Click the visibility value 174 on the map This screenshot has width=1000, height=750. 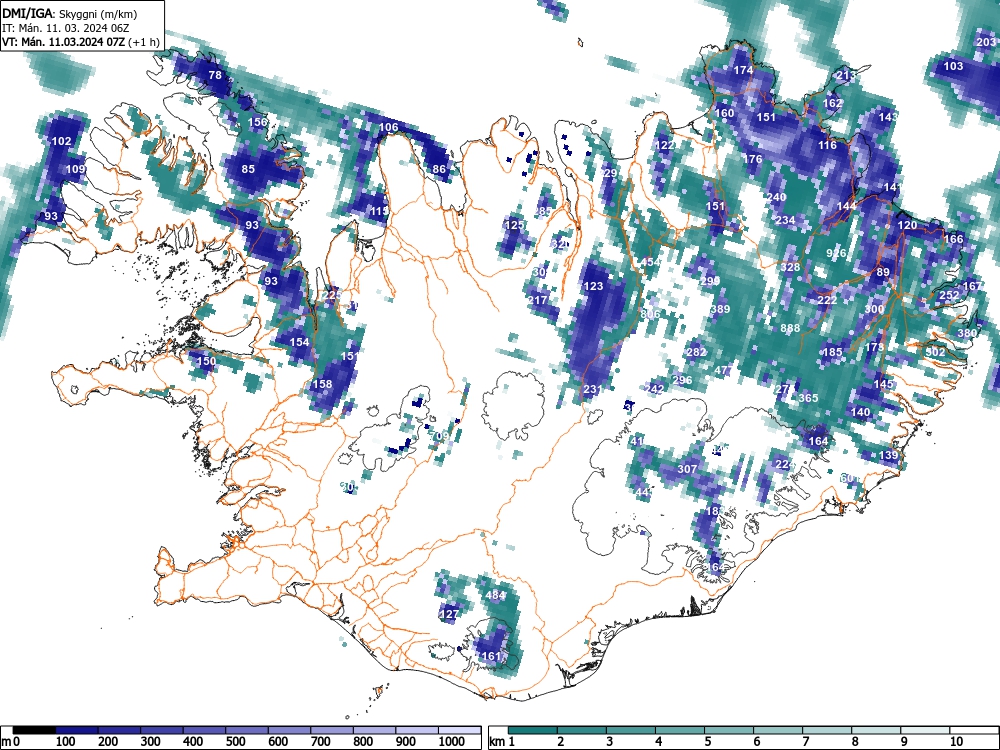coord(744,71)
